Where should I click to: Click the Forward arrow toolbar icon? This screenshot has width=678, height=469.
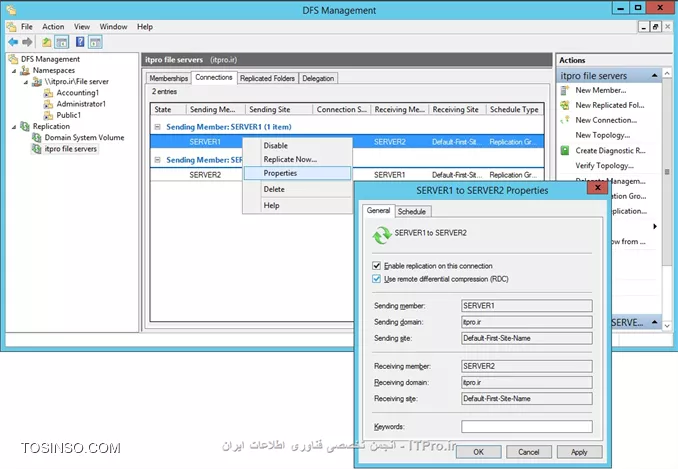(27, 42)
